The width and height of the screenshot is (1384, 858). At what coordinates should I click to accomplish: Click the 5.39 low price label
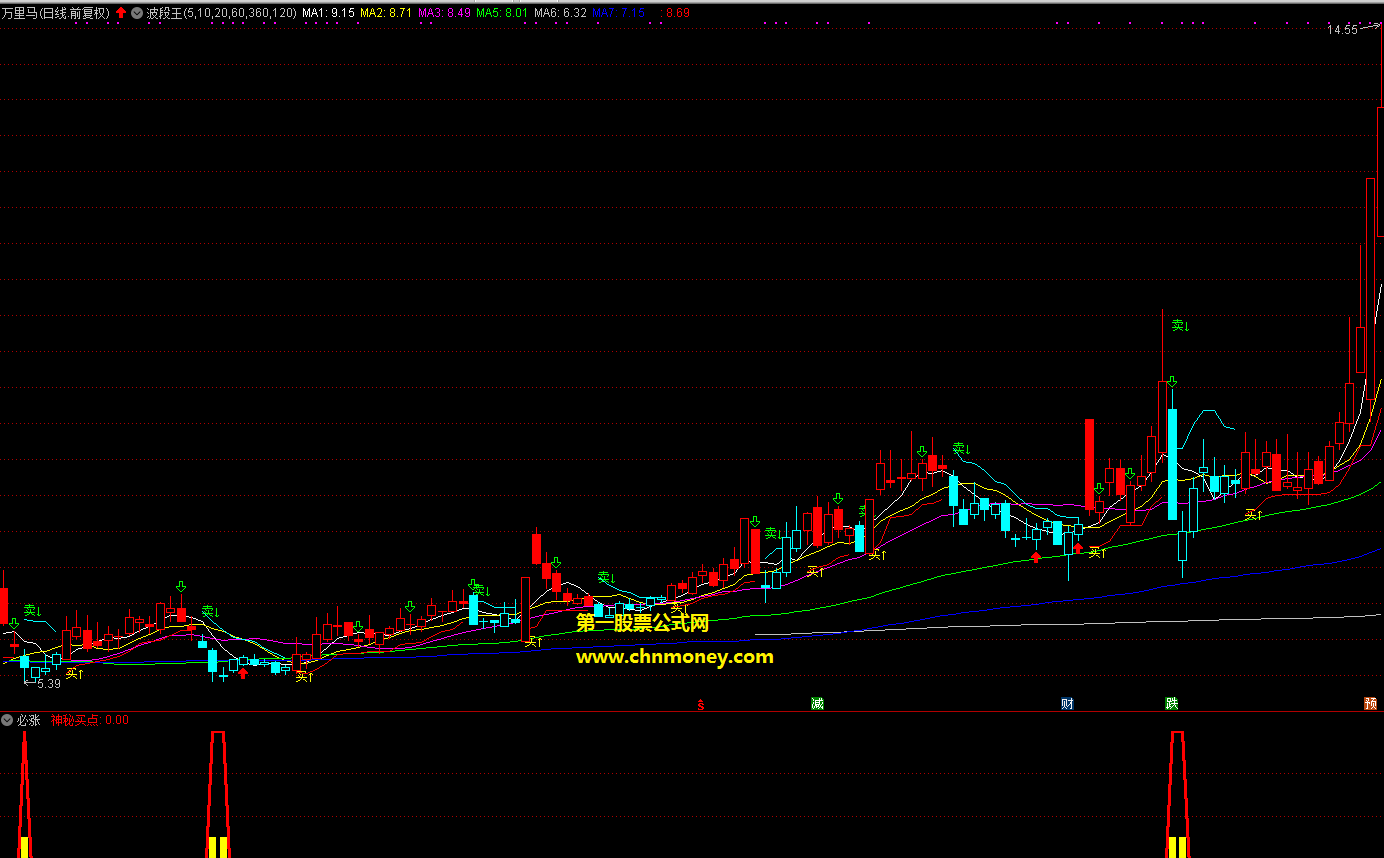tap(48, 684)
